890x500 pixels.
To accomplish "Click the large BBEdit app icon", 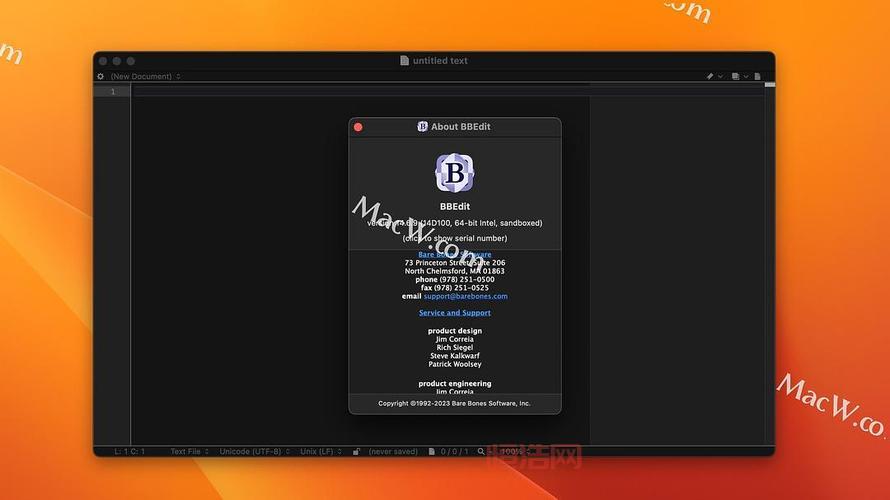I will point(454,173).
